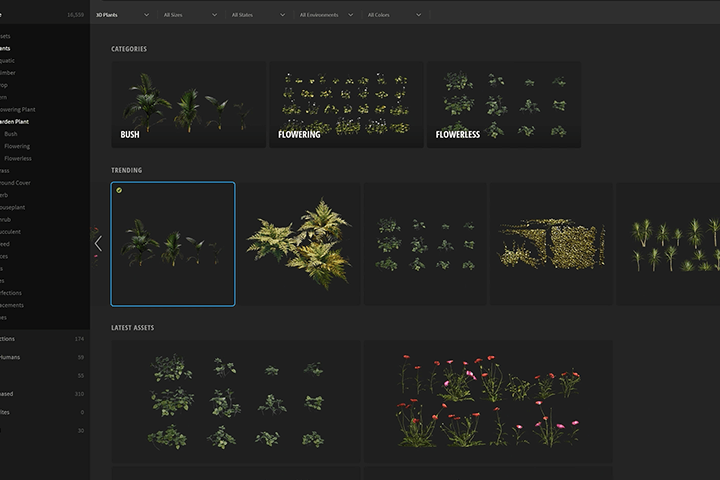Image resolution: width=720 pixels, height=480 pixels.
Task: Open the All States dropdown
Action: pyautogui.click(x=258, y=15)
